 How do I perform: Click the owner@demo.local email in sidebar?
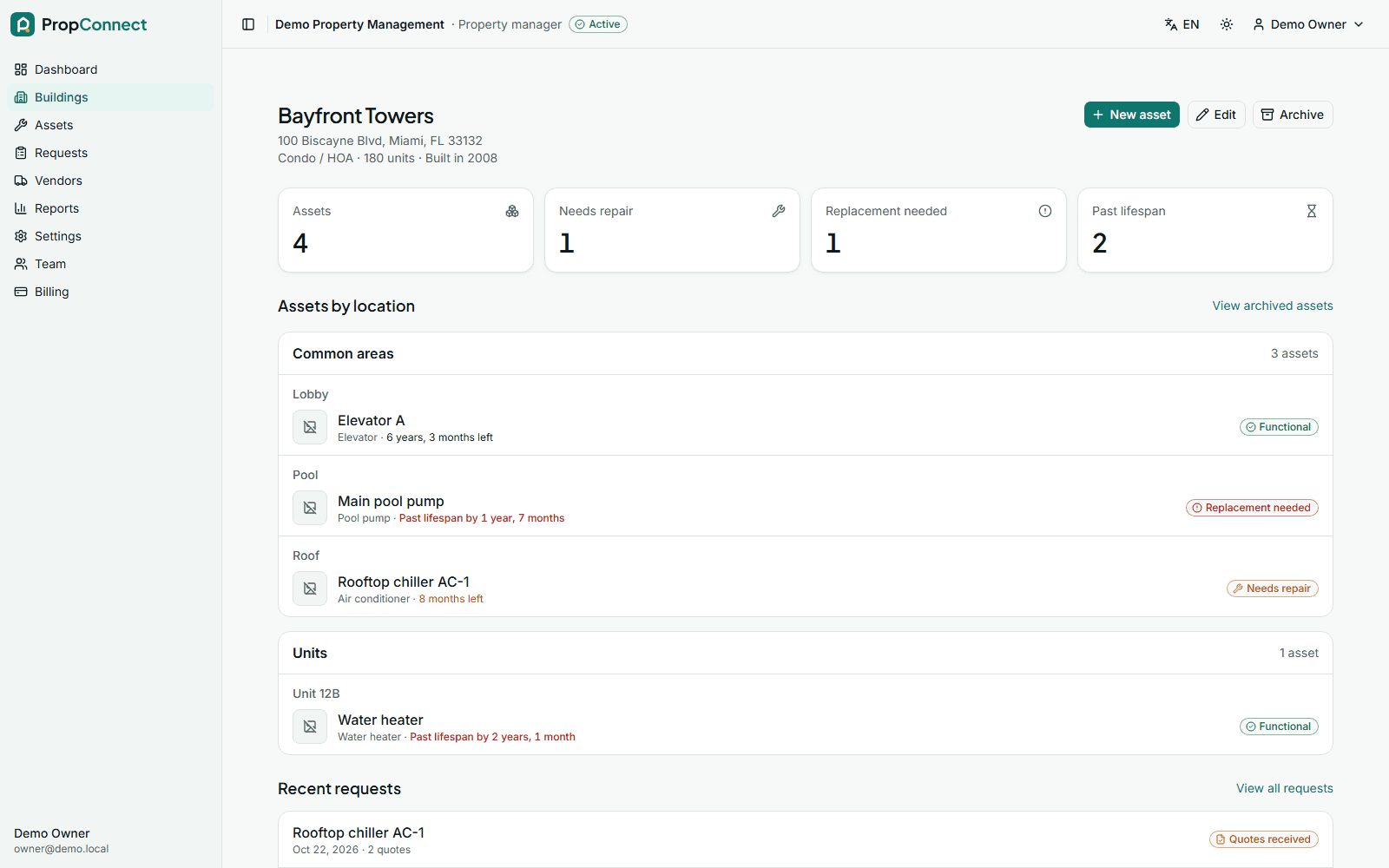coord(62,849)
